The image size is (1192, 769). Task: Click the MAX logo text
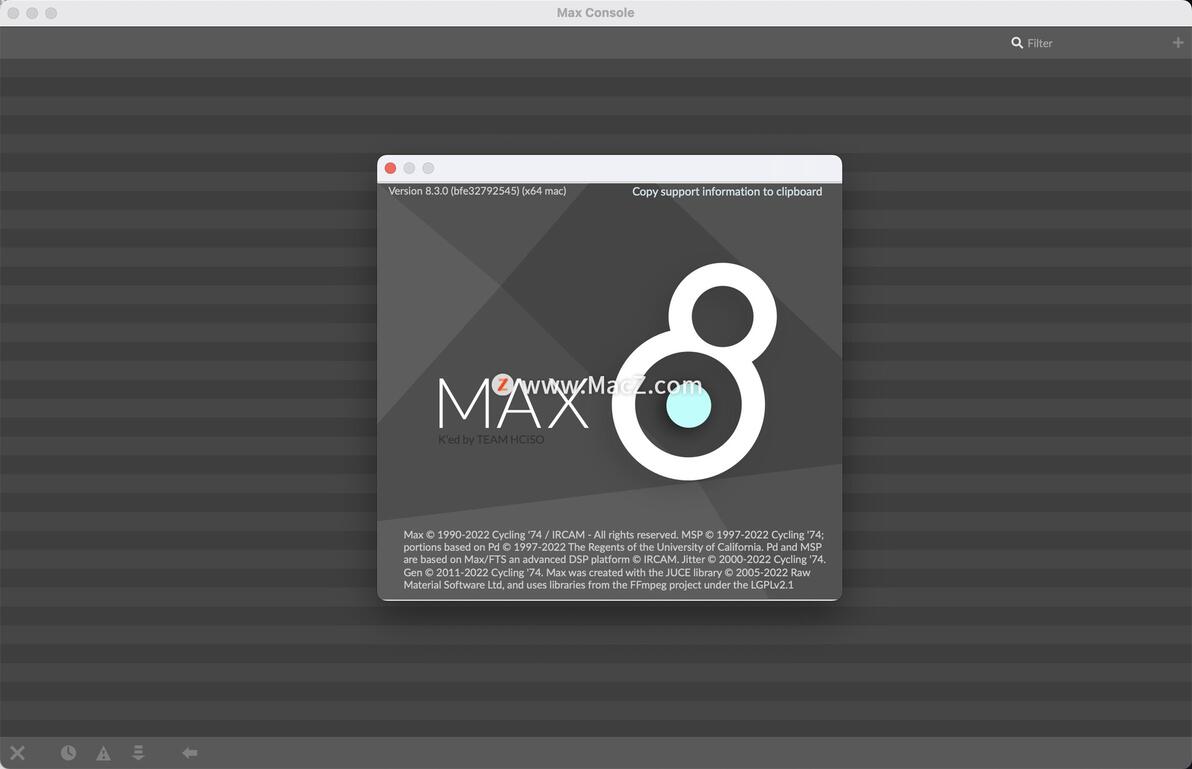click(513, 403)
